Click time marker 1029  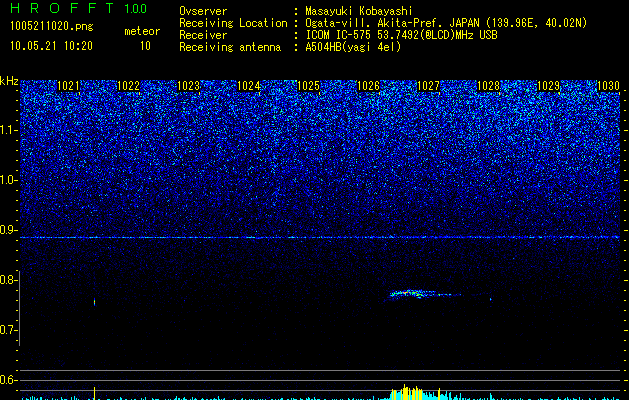pyautogui.click(x=548, y=86)
